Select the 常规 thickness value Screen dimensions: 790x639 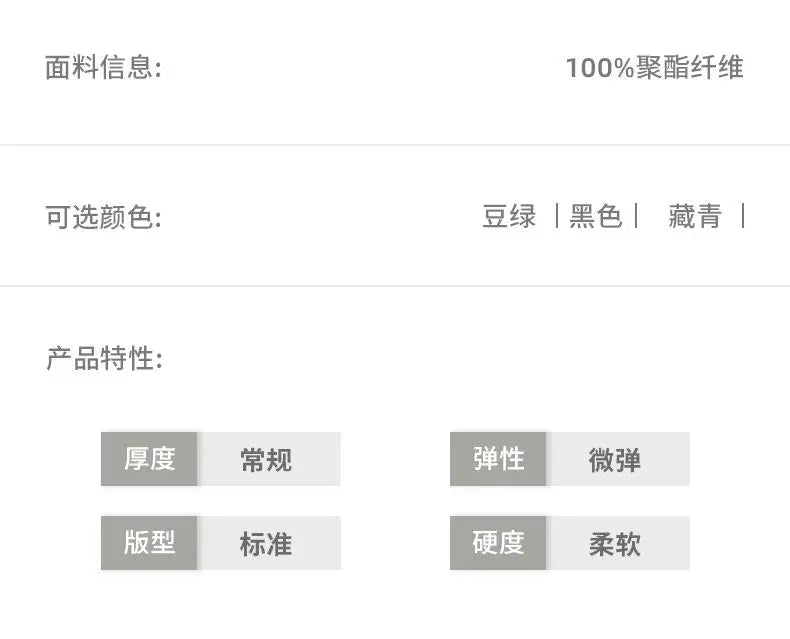267,460
